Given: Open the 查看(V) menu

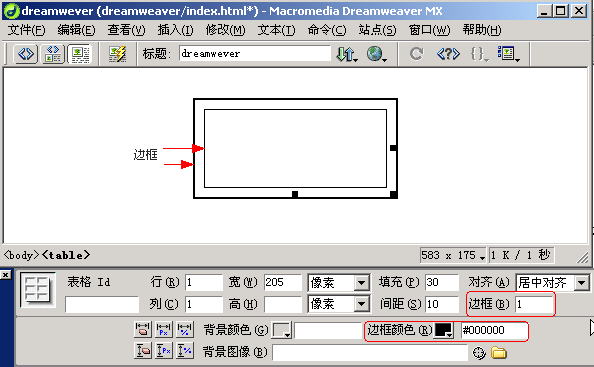Looking at the screenshot, I should point(126,30).
